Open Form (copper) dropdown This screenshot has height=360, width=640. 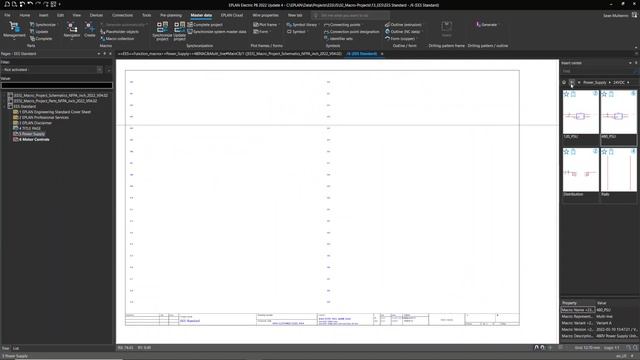click(x=400, y=38)
